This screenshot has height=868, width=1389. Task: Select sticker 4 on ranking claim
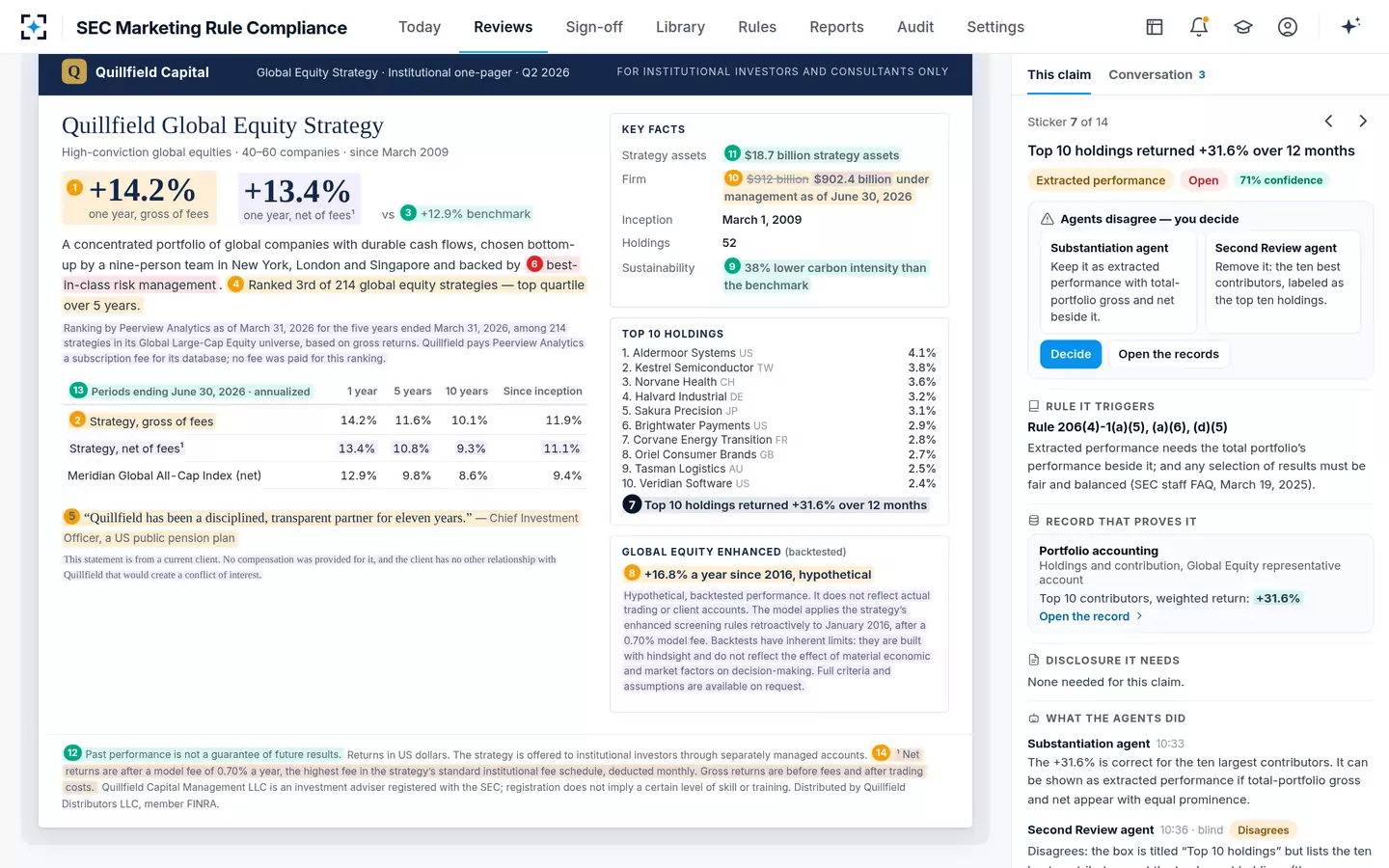235,285
